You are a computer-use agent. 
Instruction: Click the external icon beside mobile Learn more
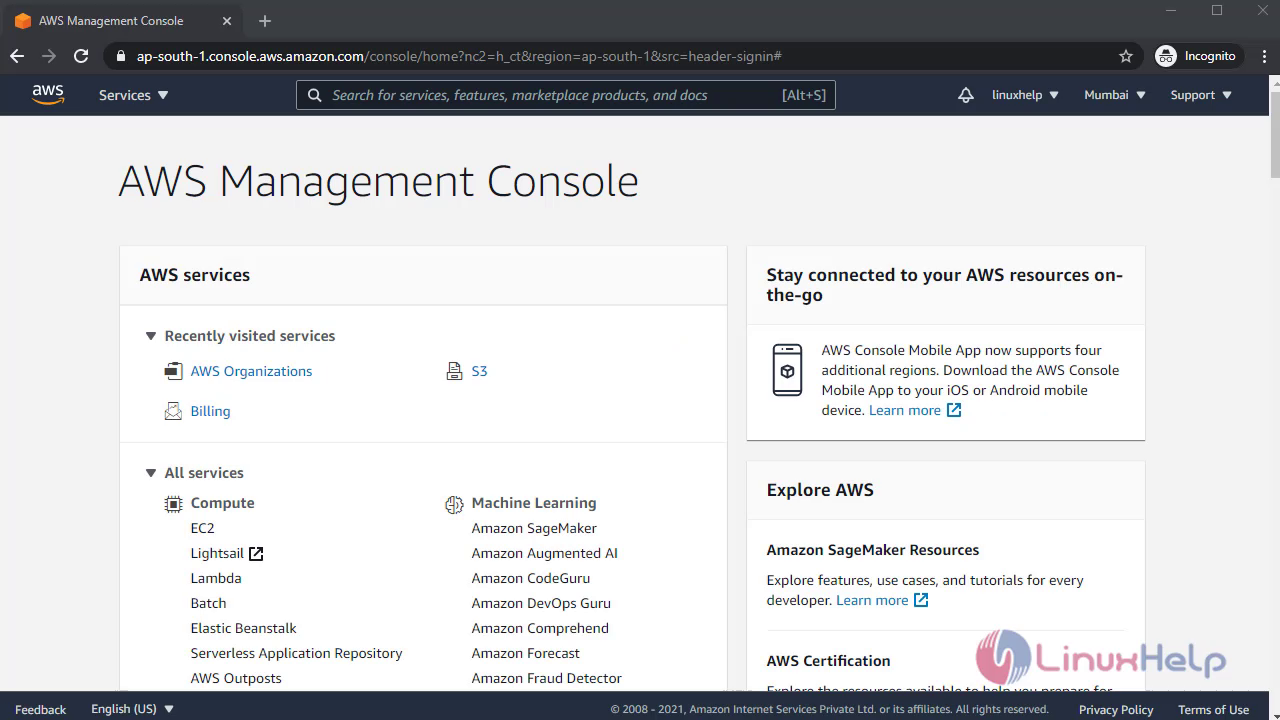pos(954,410)
